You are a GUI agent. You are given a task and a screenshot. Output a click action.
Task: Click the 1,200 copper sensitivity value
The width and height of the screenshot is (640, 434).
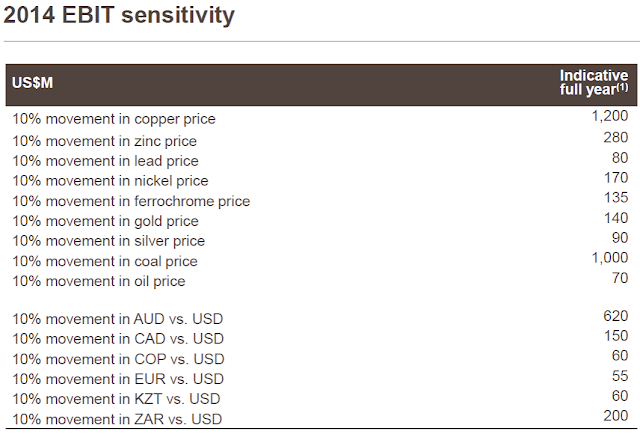click(609, 116)
